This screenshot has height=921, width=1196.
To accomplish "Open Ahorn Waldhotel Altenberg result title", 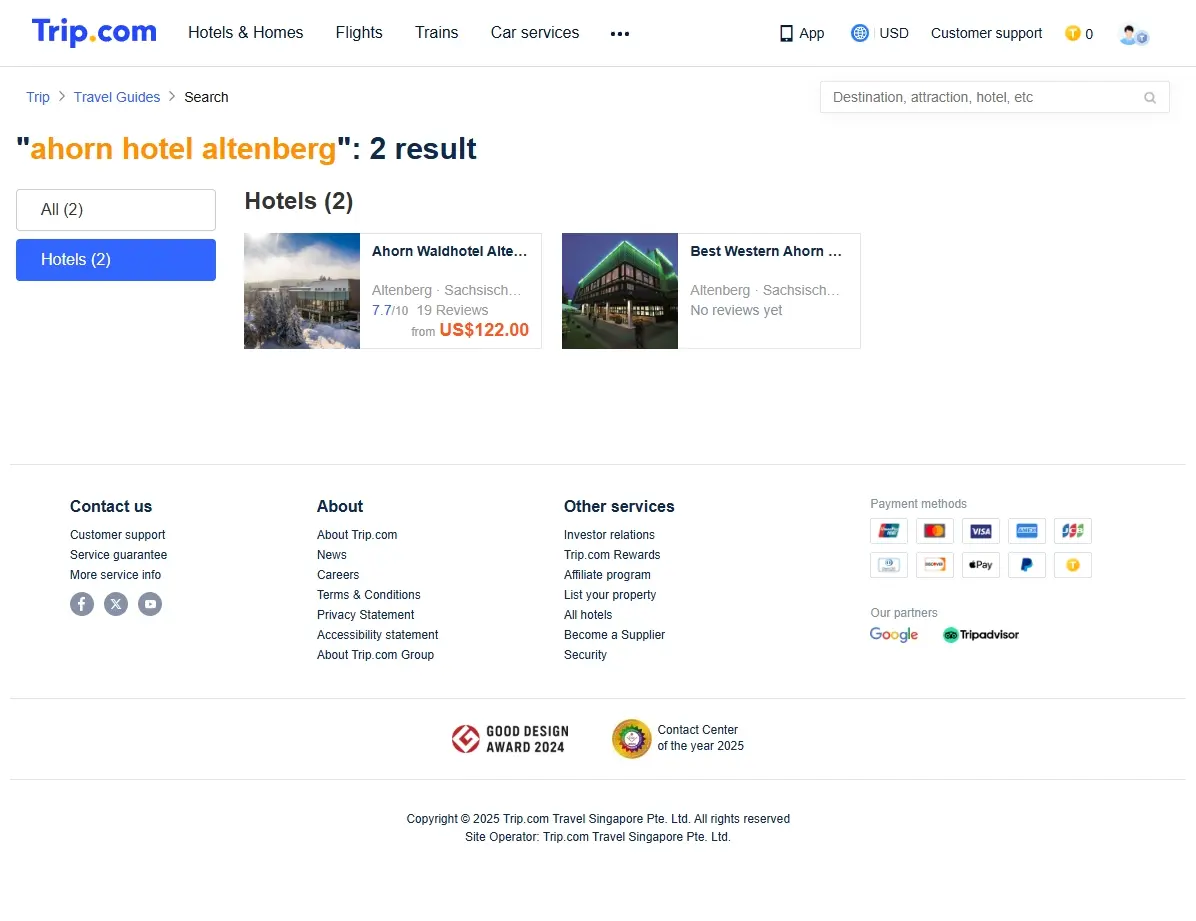I will [x=449, y=251].
